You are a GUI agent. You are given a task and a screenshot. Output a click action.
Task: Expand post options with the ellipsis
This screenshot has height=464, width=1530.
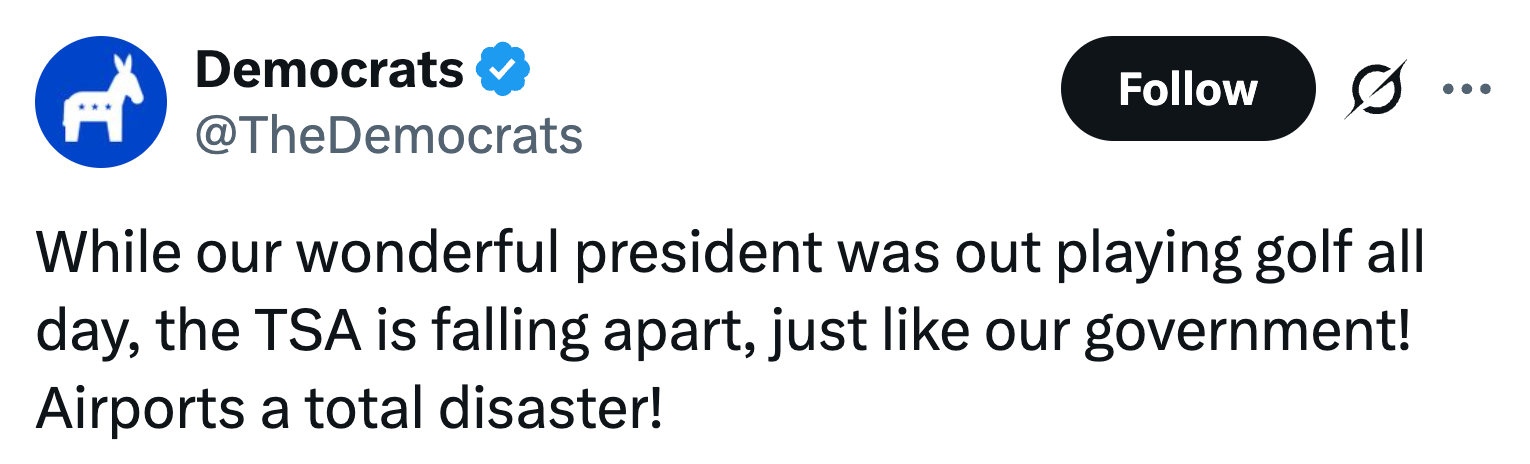(x=1467, y=89)
